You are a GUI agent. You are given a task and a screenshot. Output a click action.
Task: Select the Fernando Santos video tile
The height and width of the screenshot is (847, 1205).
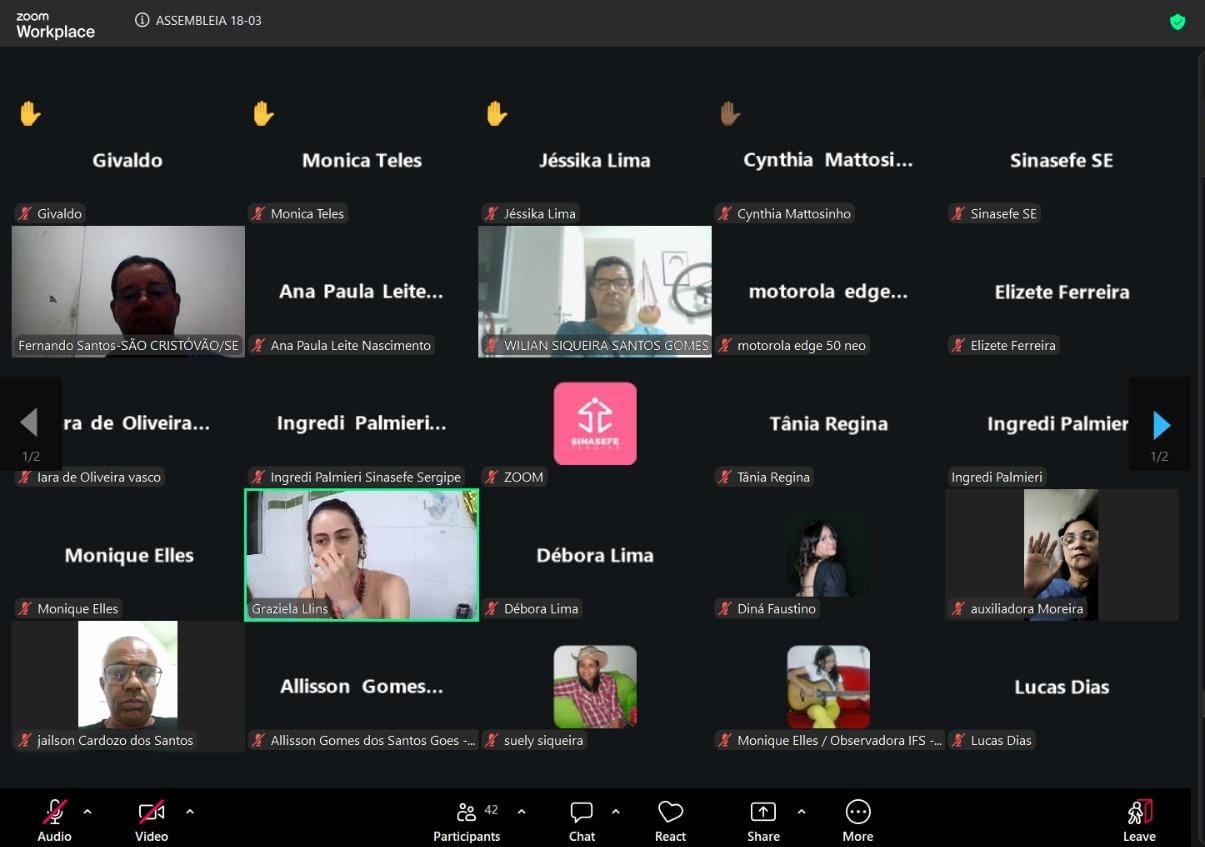128,291
